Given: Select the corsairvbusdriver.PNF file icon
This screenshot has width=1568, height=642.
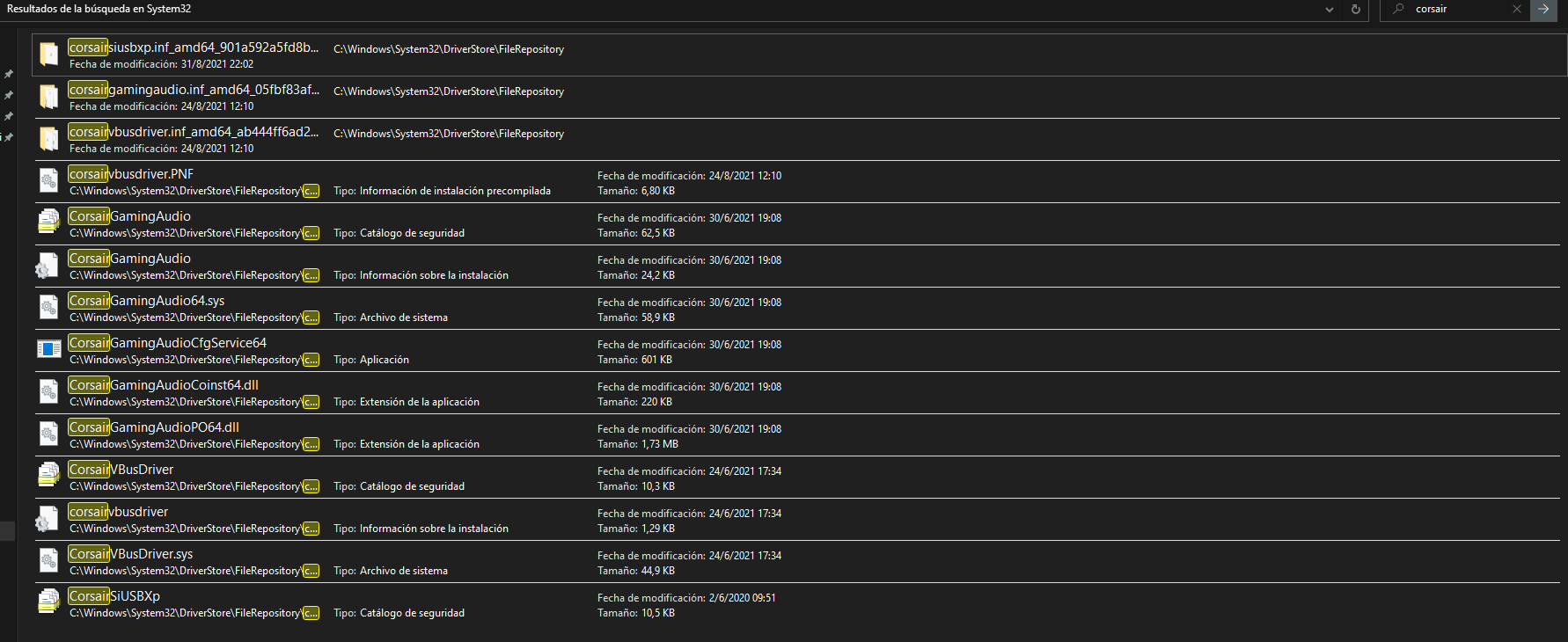Looking at the screenshot, I should click(49, 181).
